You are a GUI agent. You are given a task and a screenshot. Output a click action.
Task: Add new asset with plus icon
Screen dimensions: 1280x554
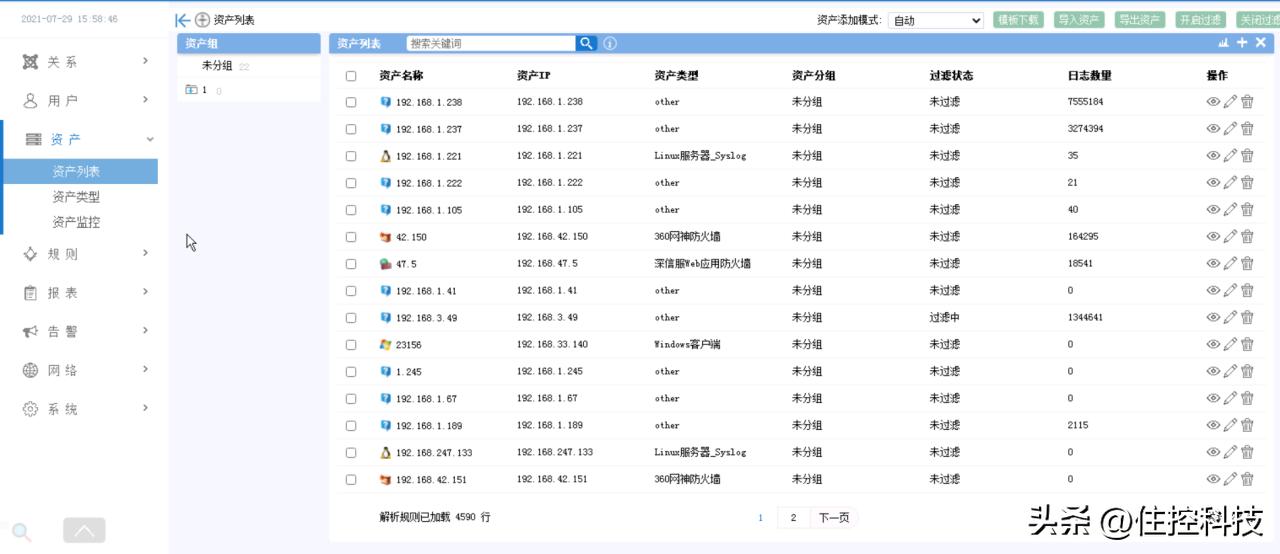(1242, 42)
